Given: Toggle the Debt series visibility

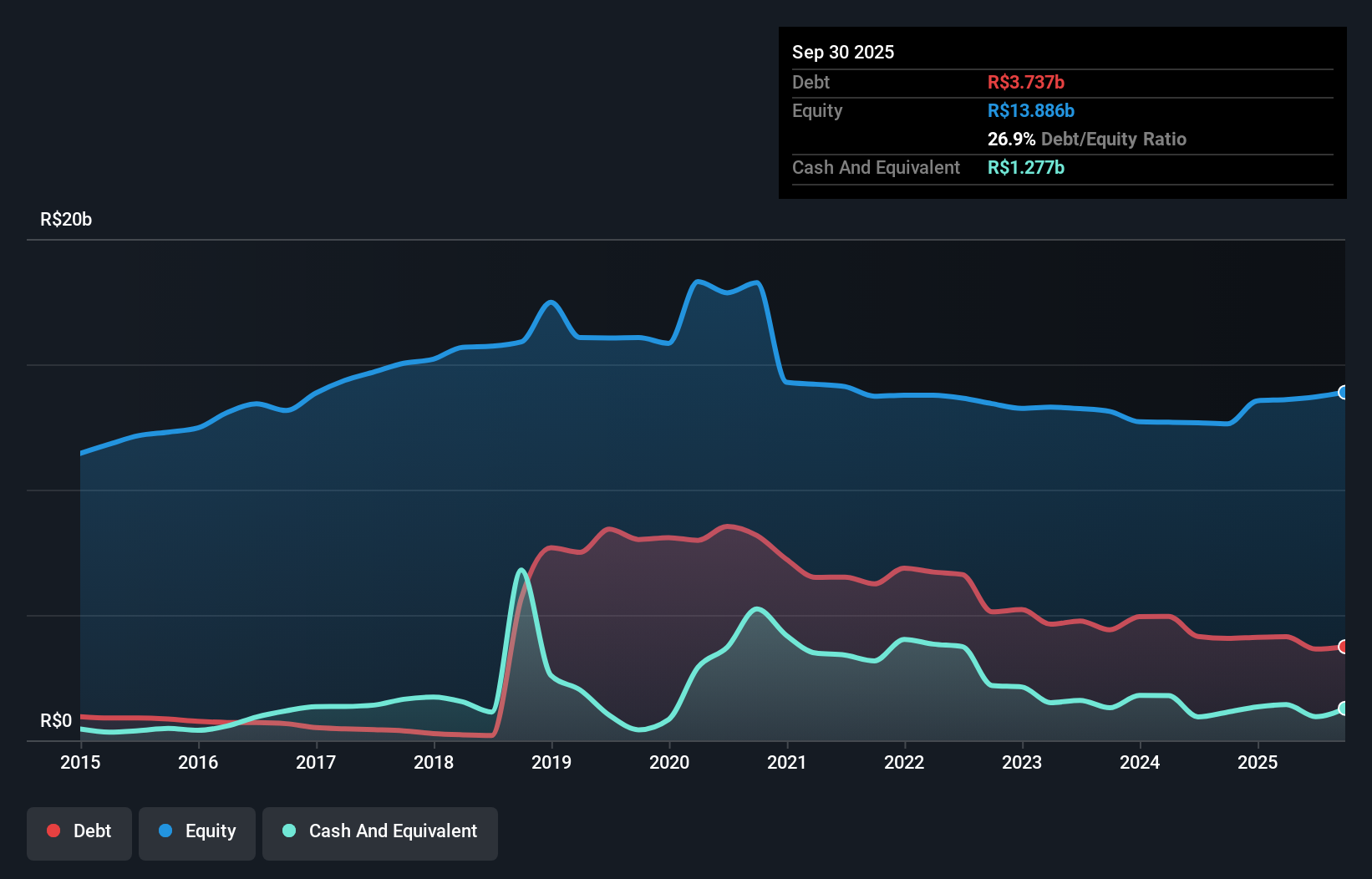Looking at the screenshot, I should (x=79, y=831).
